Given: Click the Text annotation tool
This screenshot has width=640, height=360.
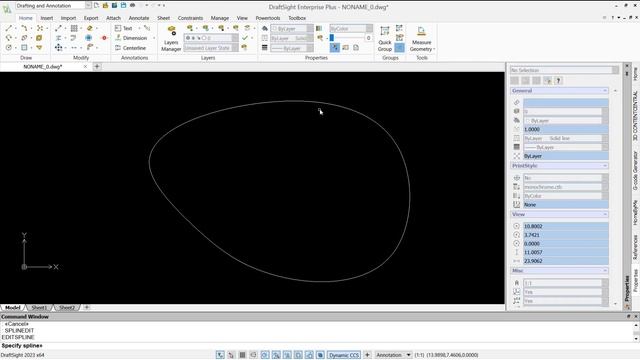Looking at the screenshot, I should point(124,28).
